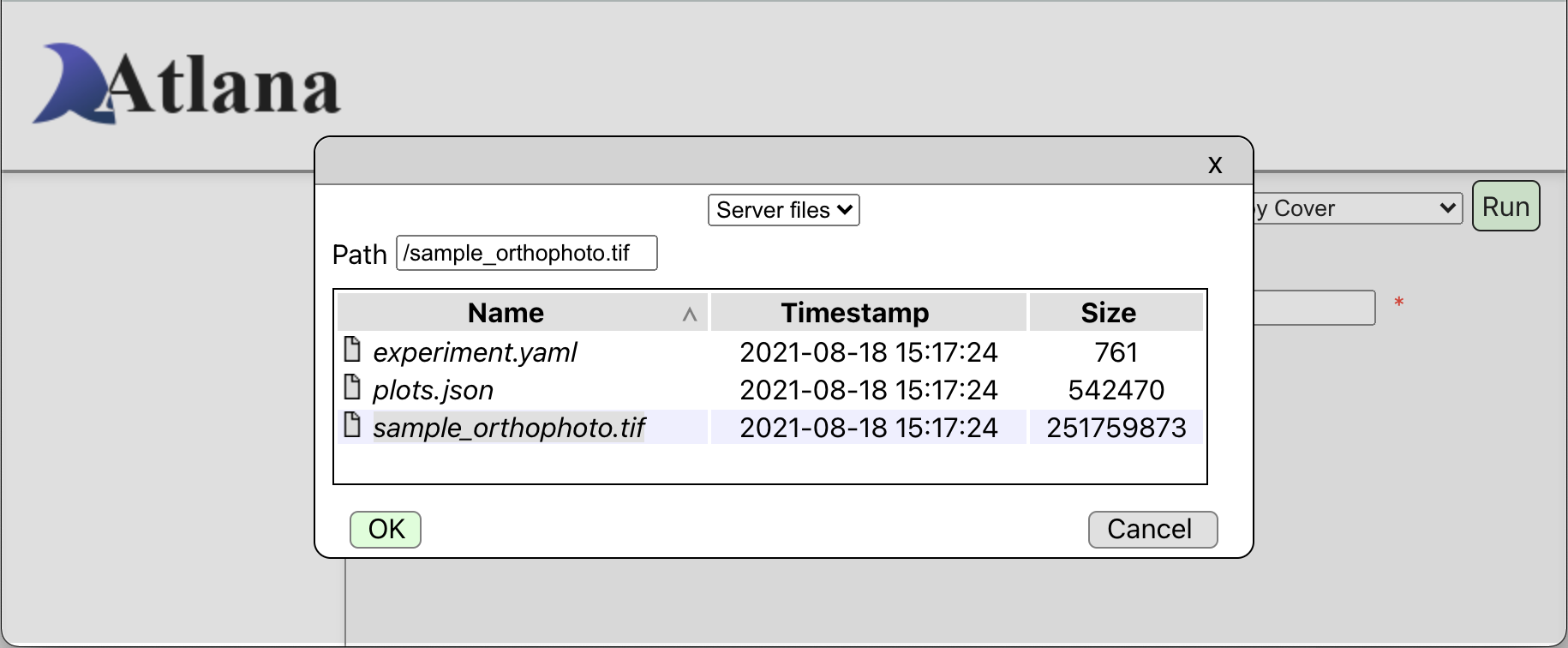
Task: Select the sample_orthophoto.tif file
Action: coord(509,428)
